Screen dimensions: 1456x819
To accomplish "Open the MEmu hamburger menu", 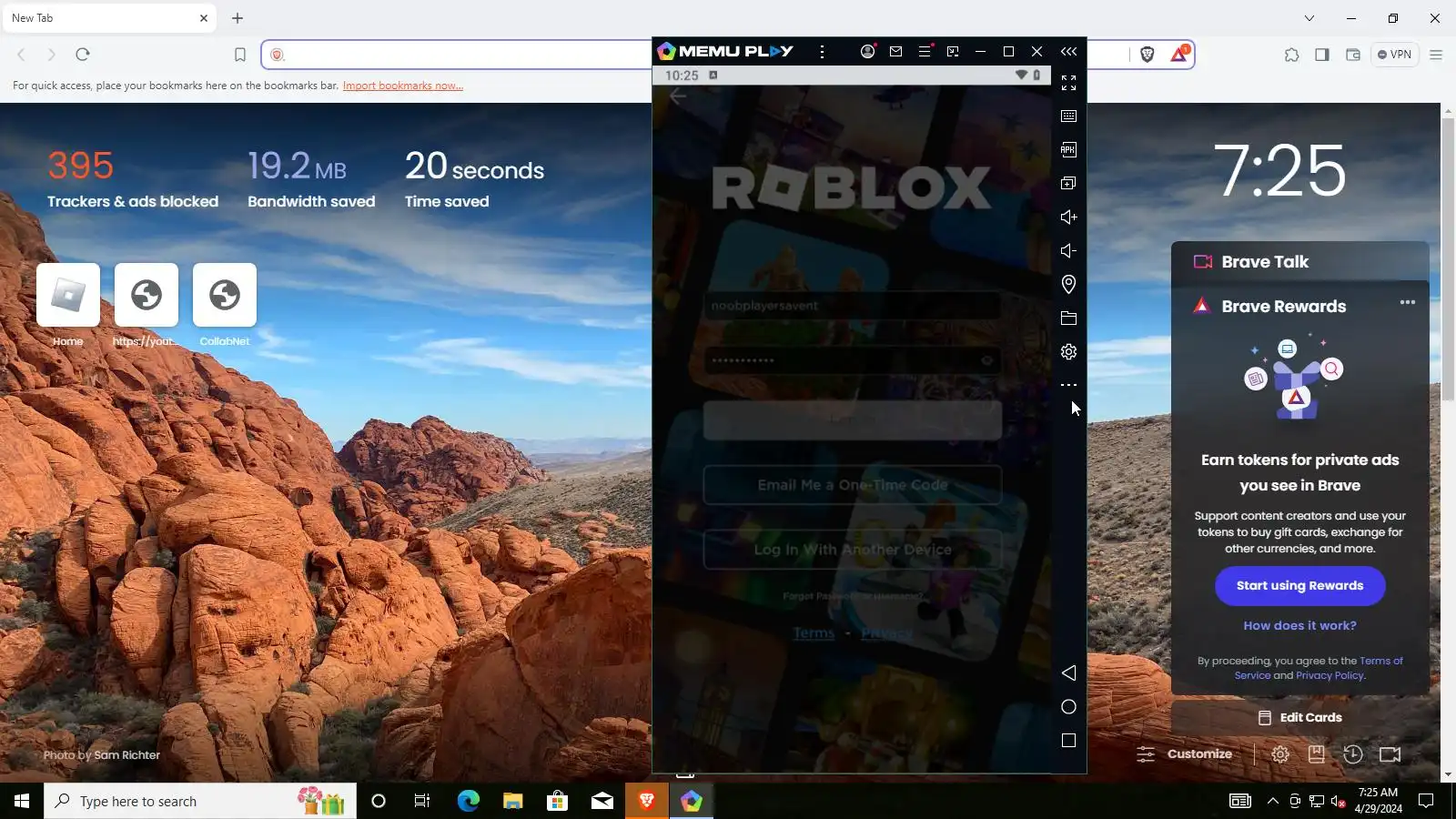I will click(x=925, y=52).
